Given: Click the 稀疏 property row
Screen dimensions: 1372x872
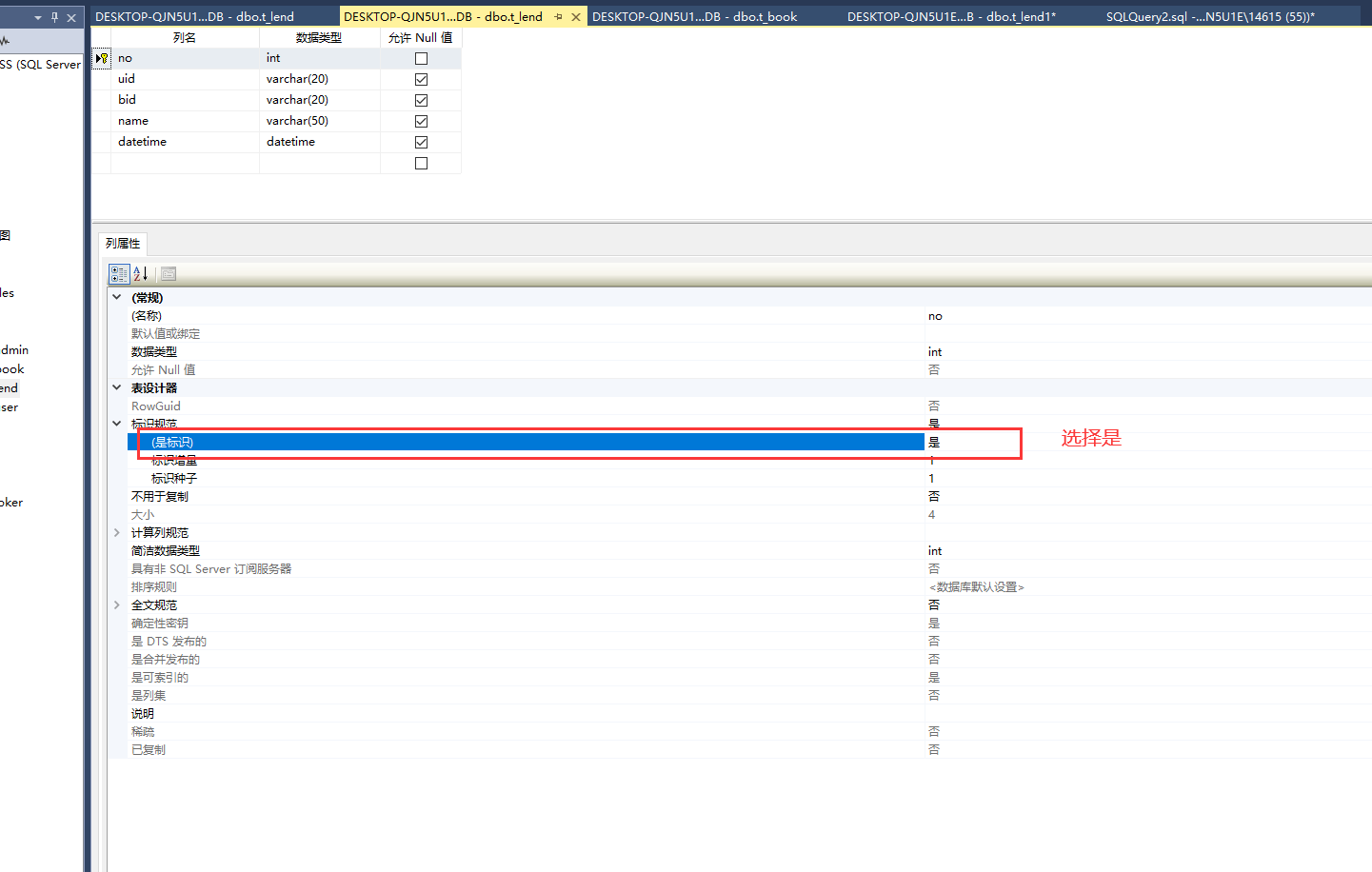Looking at the screenshot, I should [x=749, y=732].
